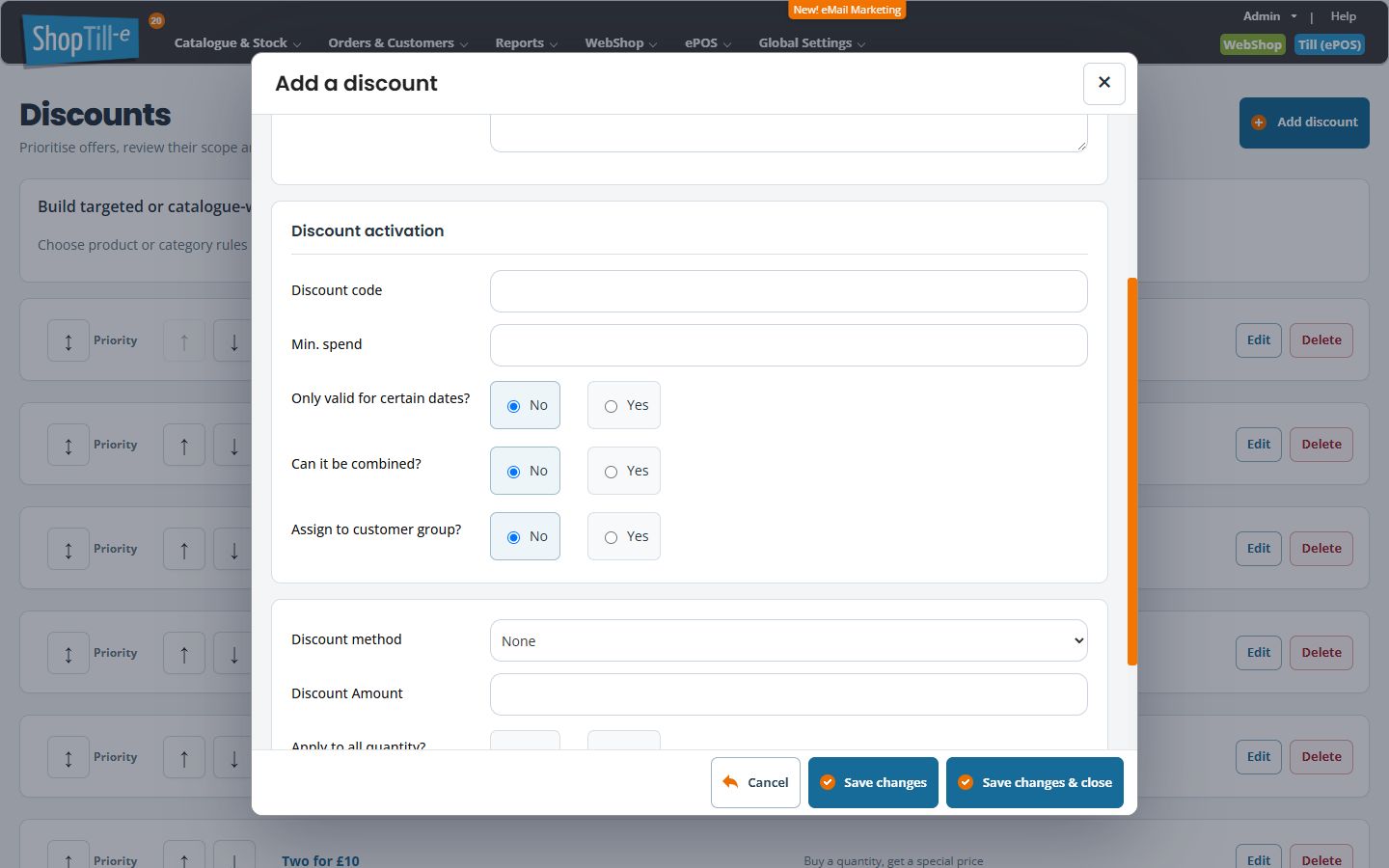Open the Discount method dropdown

coord(788,640)
